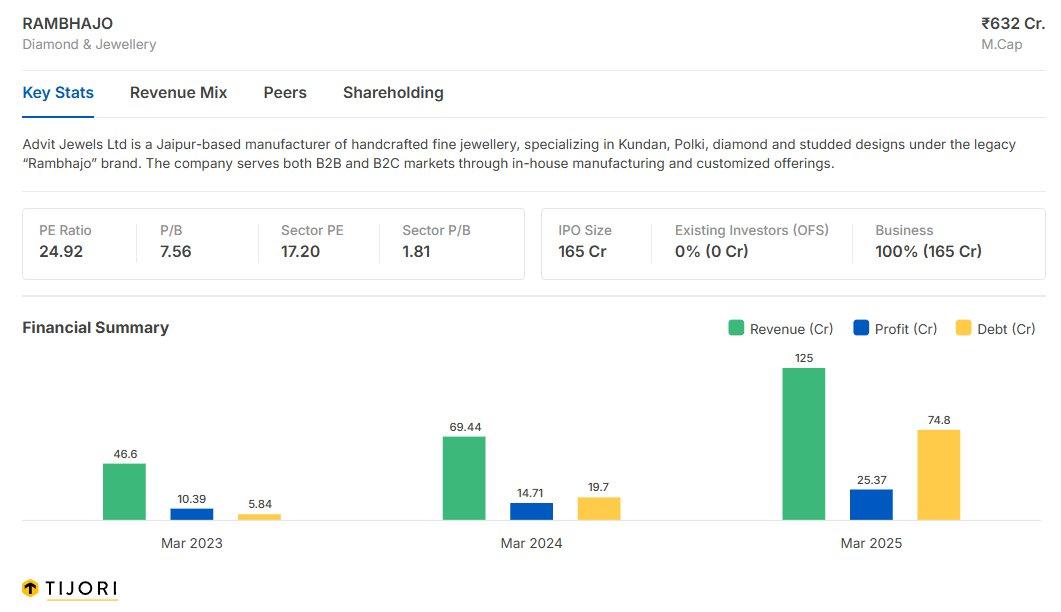Click the Mar 2024 profit bar
1061x612 pixels.
[x=531, y=511]
